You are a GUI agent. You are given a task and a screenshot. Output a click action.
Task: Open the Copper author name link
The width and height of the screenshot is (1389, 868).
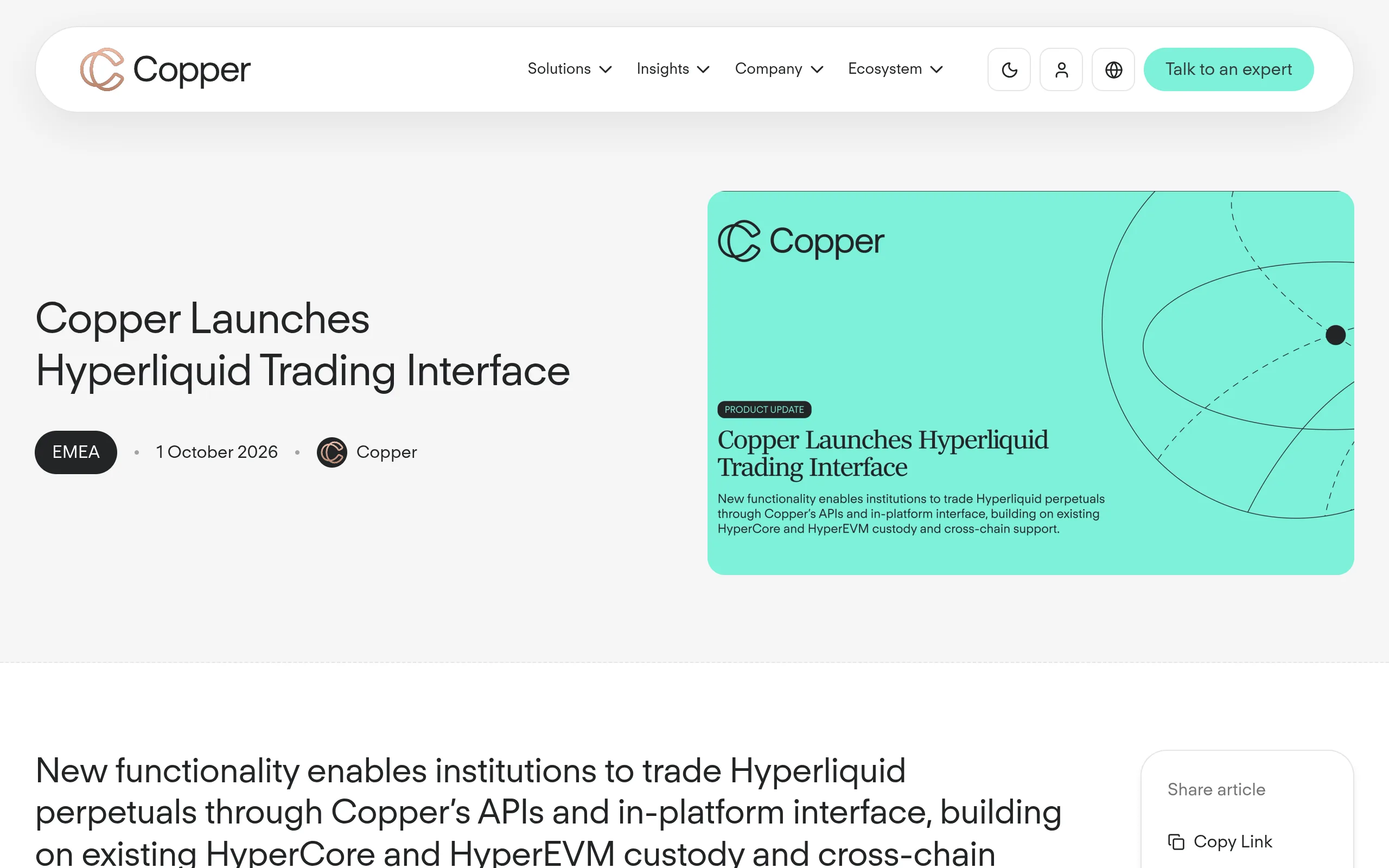point(386,452)
